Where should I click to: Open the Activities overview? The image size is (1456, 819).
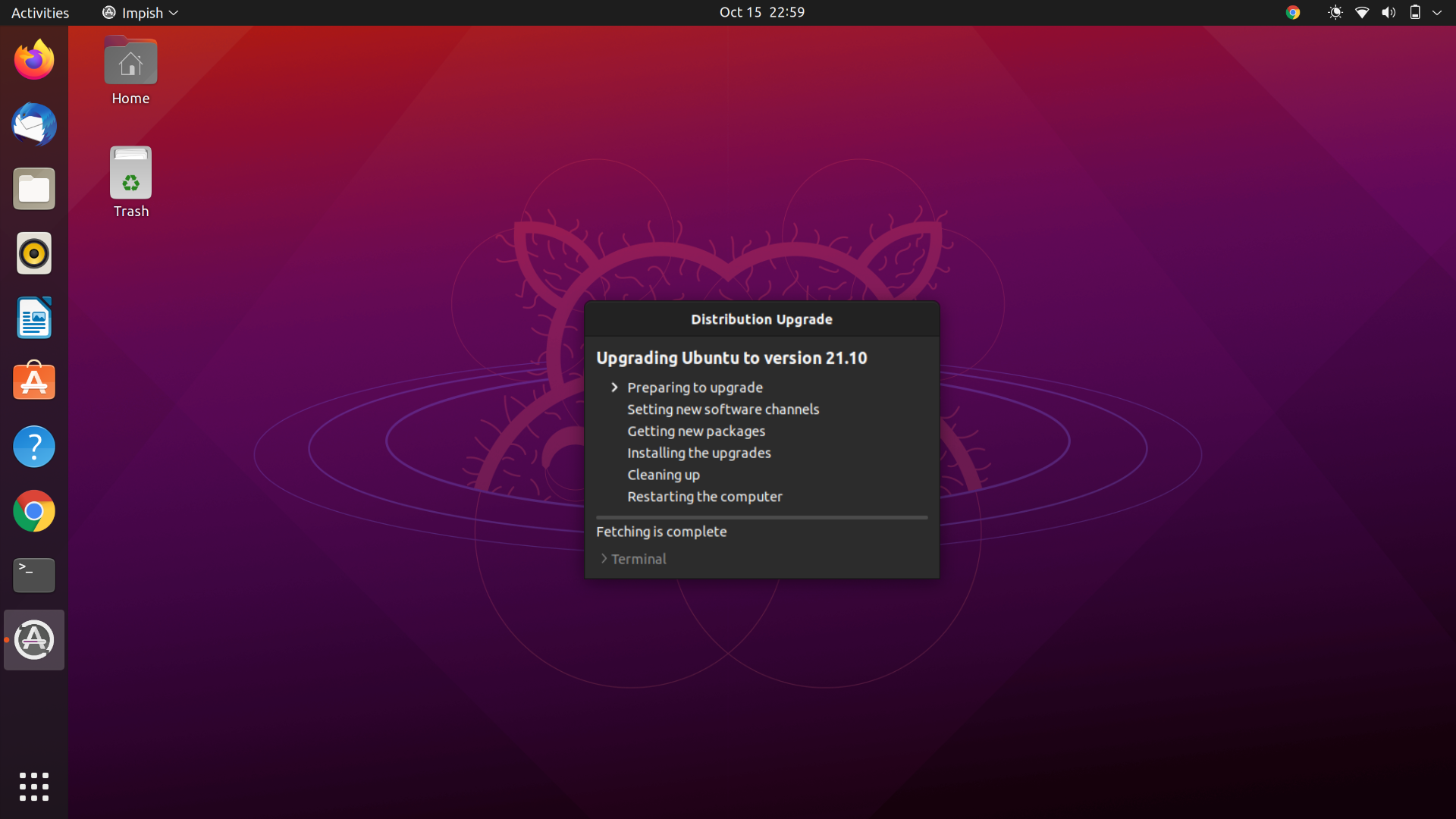pos(40,12)
